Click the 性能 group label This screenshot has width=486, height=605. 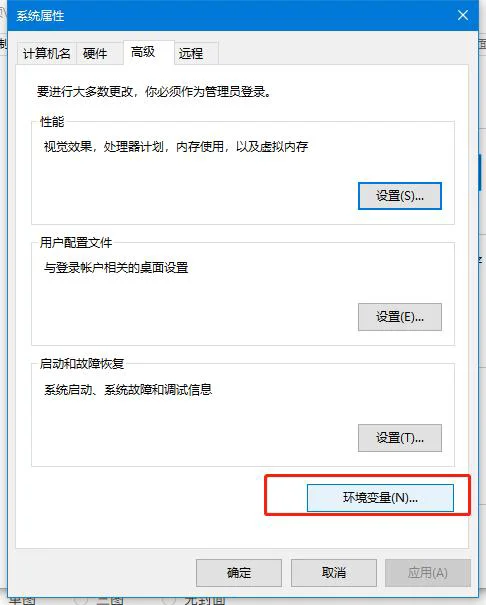(52, 122)
